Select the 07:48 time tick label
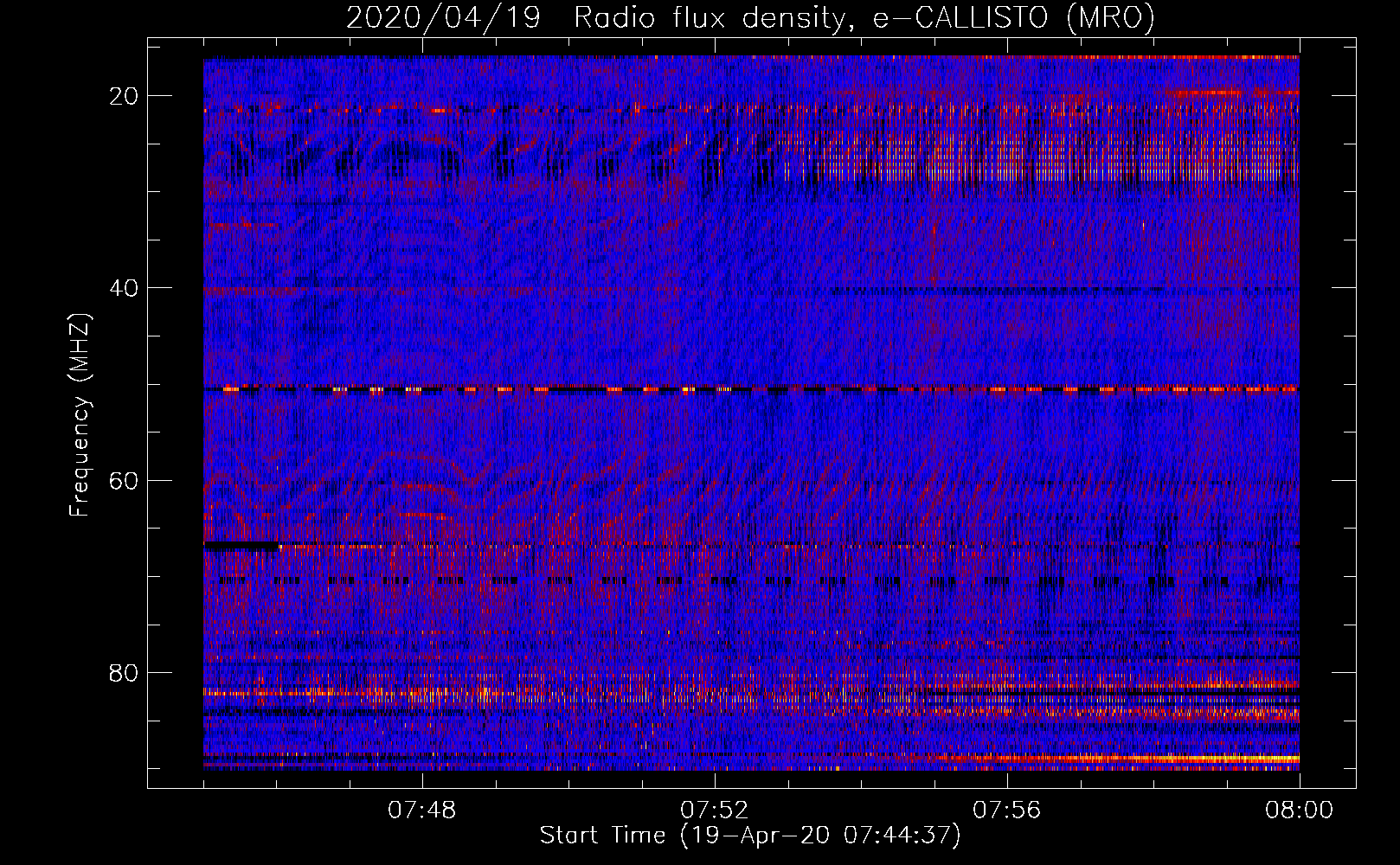 (421, 811)
